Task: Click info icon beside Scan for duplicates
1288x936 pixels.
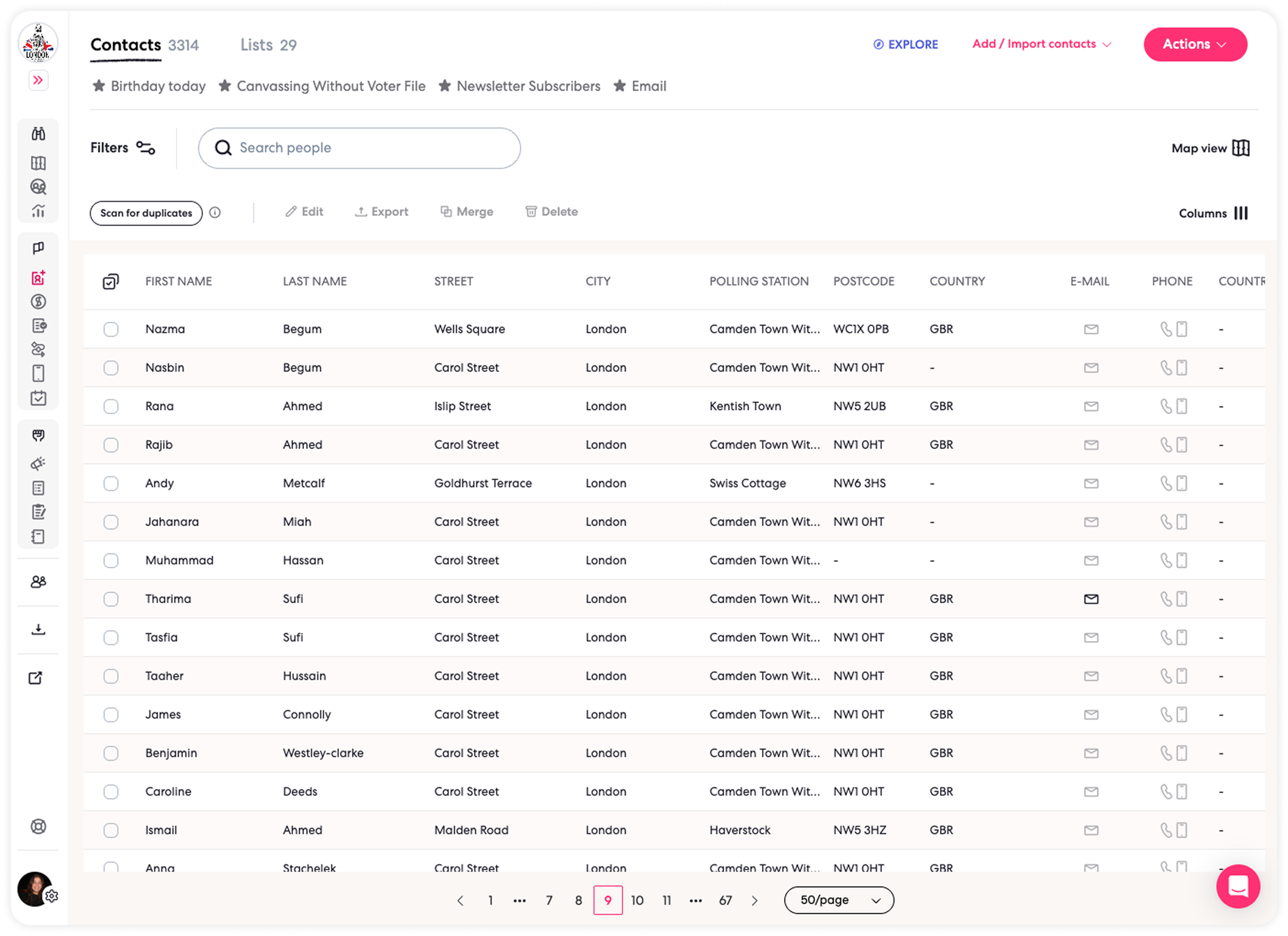Action: (215, 212)
